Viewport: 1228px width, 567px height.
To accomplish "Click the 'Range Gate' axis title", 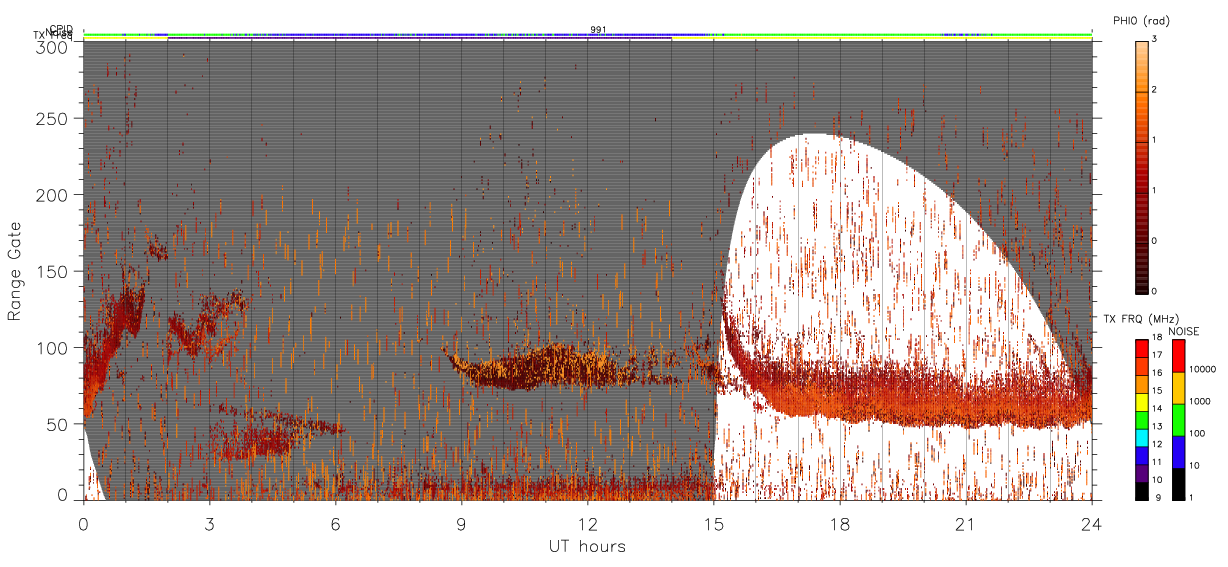I will click(x=14, y=271).
